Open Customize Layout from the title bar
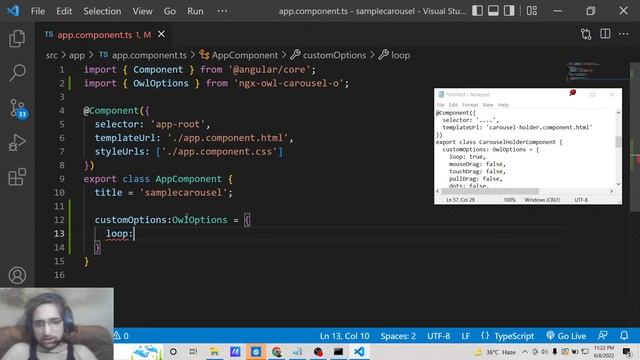The width and height of the screenshot is (640, 360). pyautogui.click(x=532, y=11)
